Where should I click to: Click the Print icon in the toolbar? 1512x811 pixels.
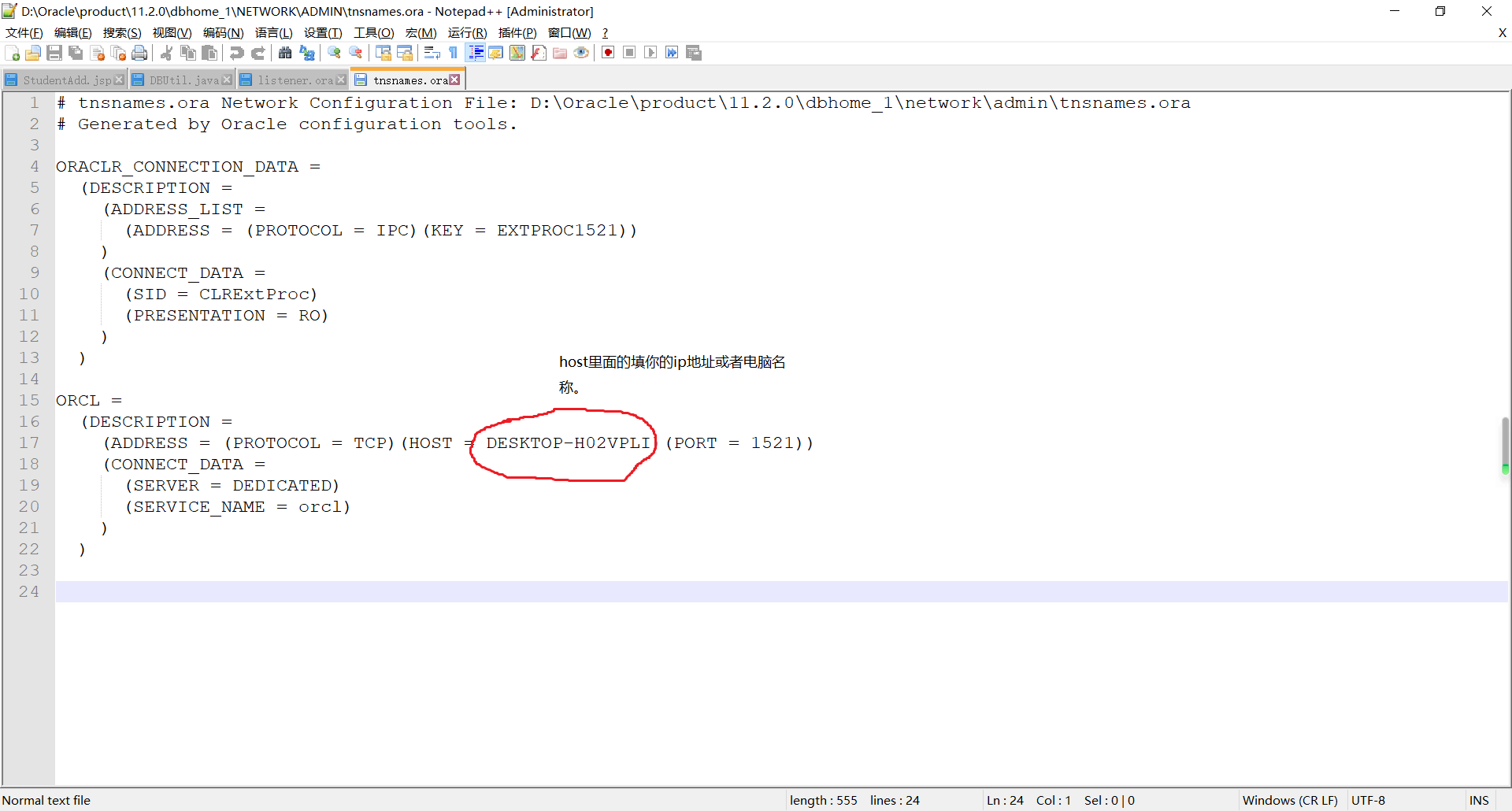click(x=139, y=53)
